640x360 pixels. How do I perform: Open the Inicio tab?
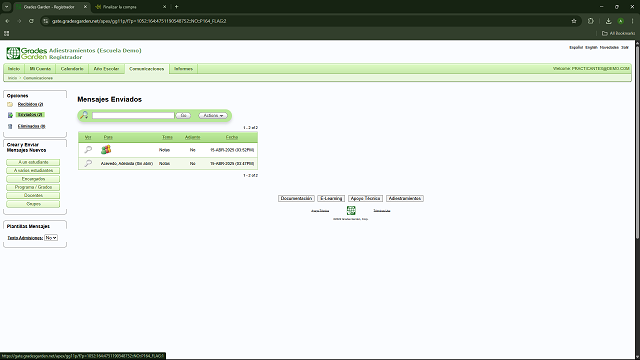pyautogui.click(x=14, y=69)
